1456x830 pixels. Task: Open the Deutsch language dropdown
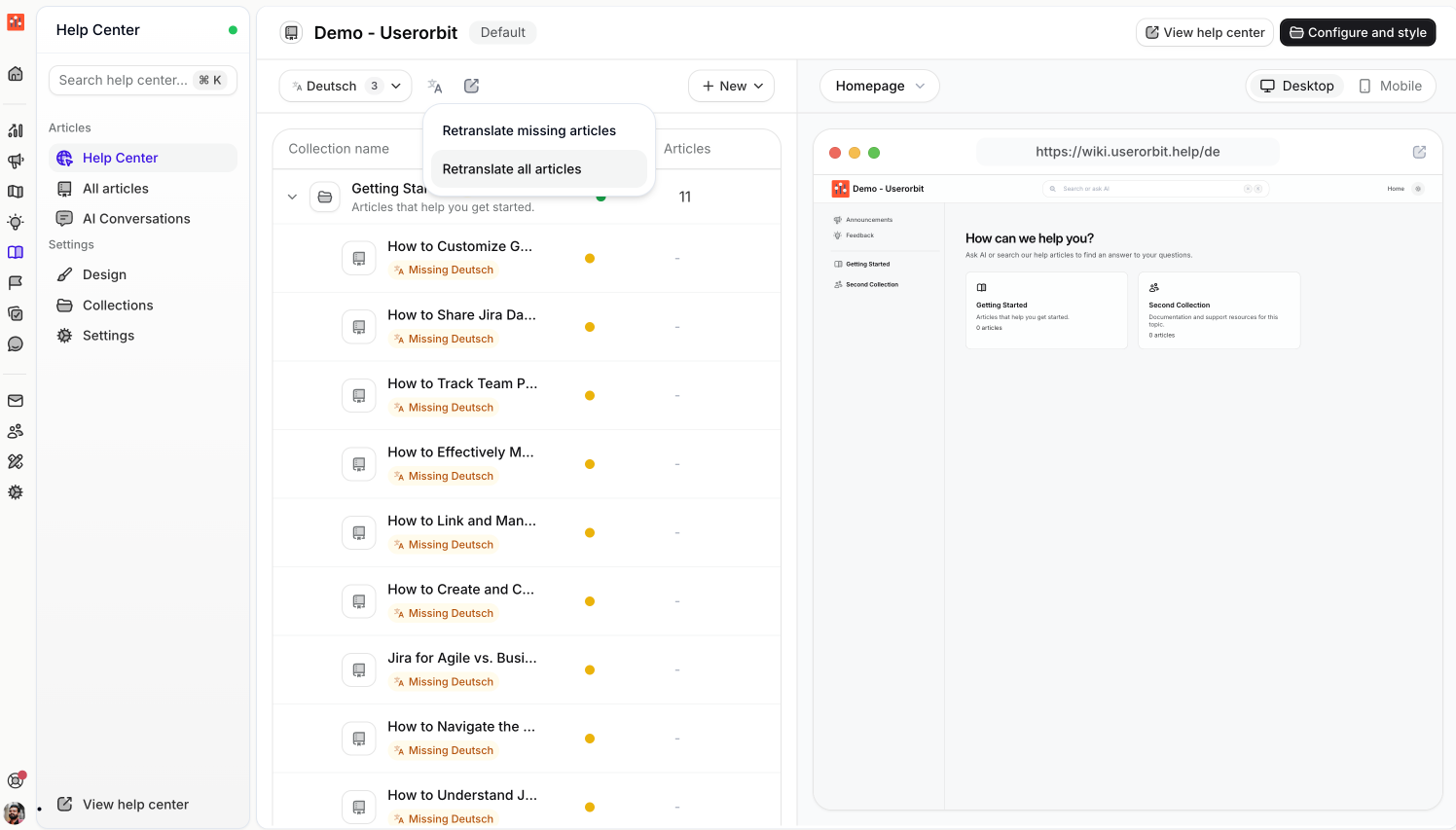tap(346, 86)
